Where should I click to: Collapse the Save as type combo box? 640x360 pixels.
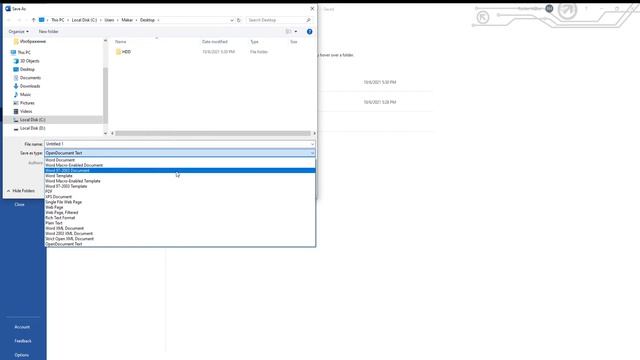(312, 153)
